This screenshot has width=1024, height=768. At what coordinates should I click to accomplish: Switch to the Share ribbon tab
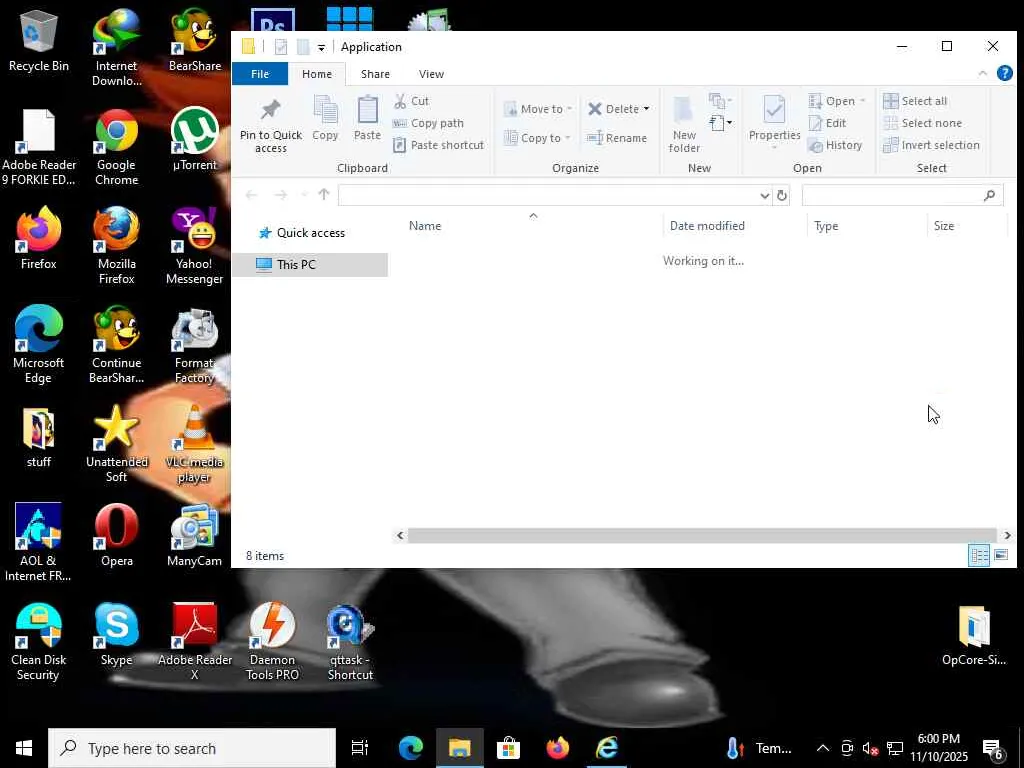point(376,74)
